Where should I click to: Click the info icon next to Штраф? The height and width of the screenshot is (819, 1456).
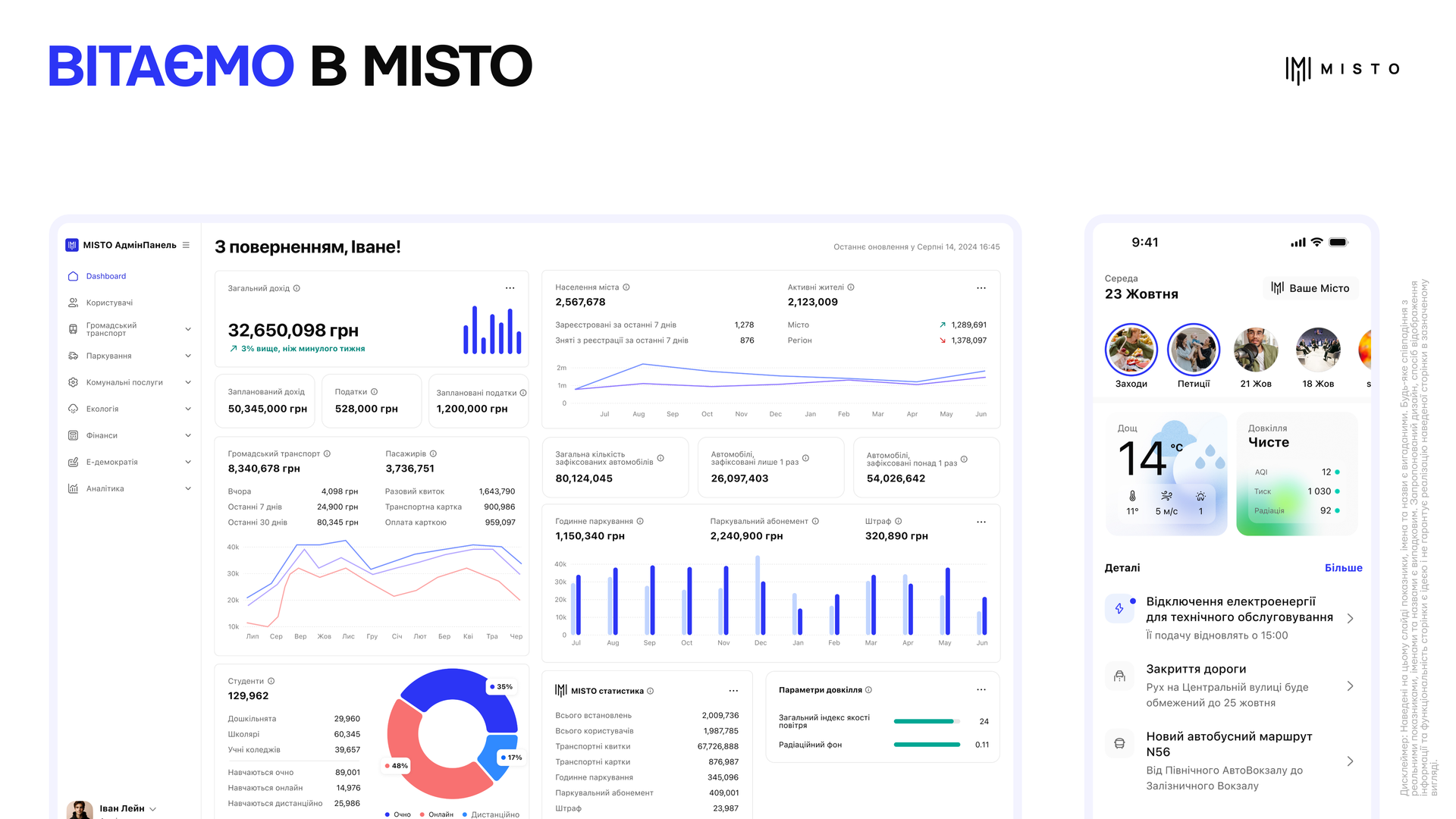pyautogui.click(x=899, y=521)
